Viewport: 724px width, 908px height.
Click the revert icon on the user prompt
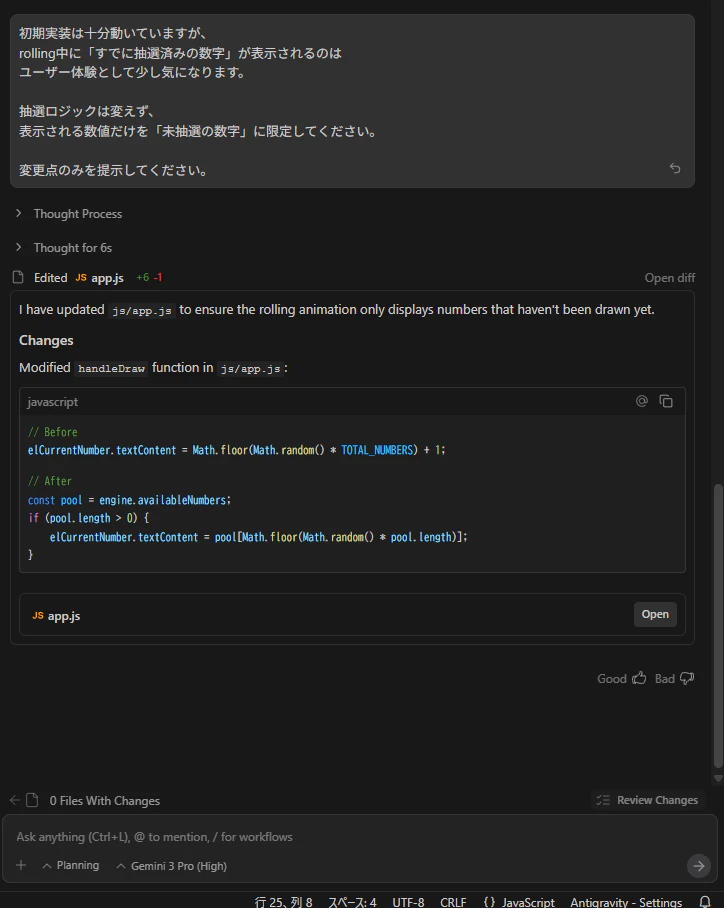click(675, 168)
